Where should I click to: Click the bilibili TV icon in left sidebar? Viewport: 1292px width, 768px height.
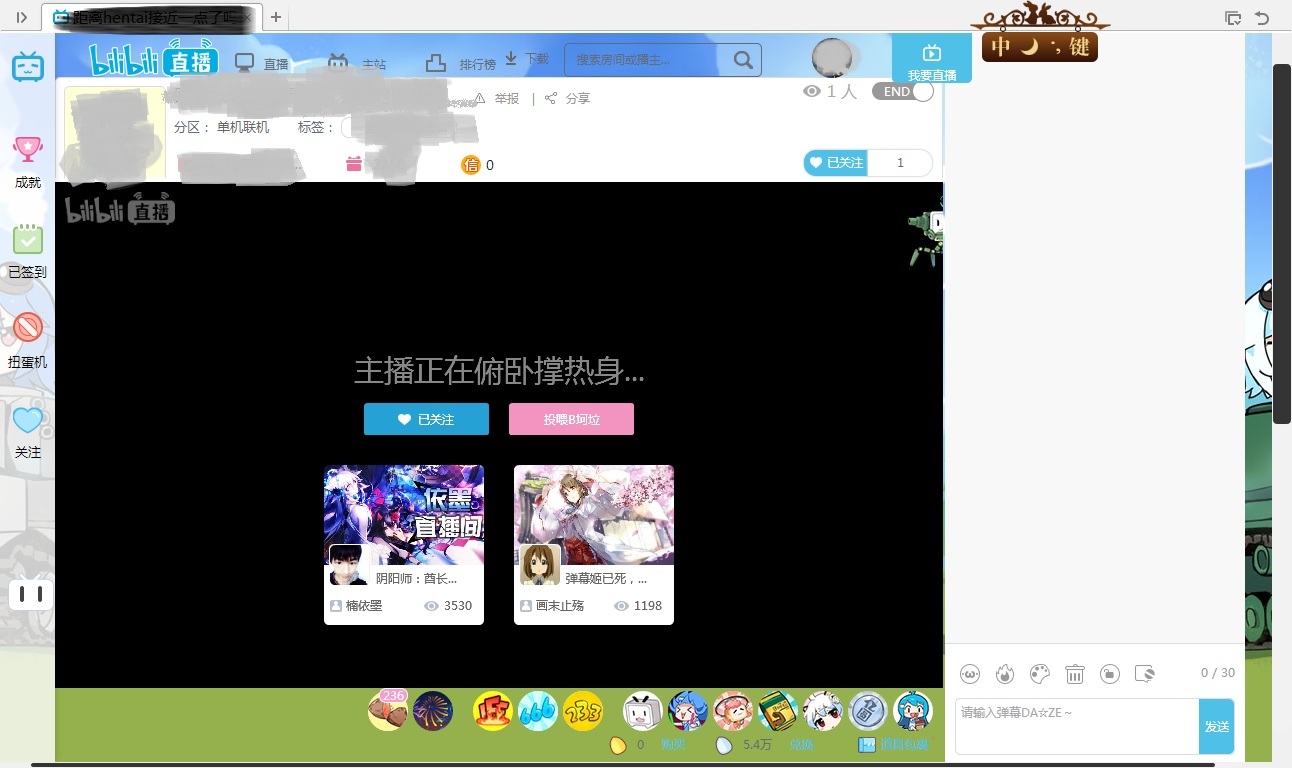point(28,67)
